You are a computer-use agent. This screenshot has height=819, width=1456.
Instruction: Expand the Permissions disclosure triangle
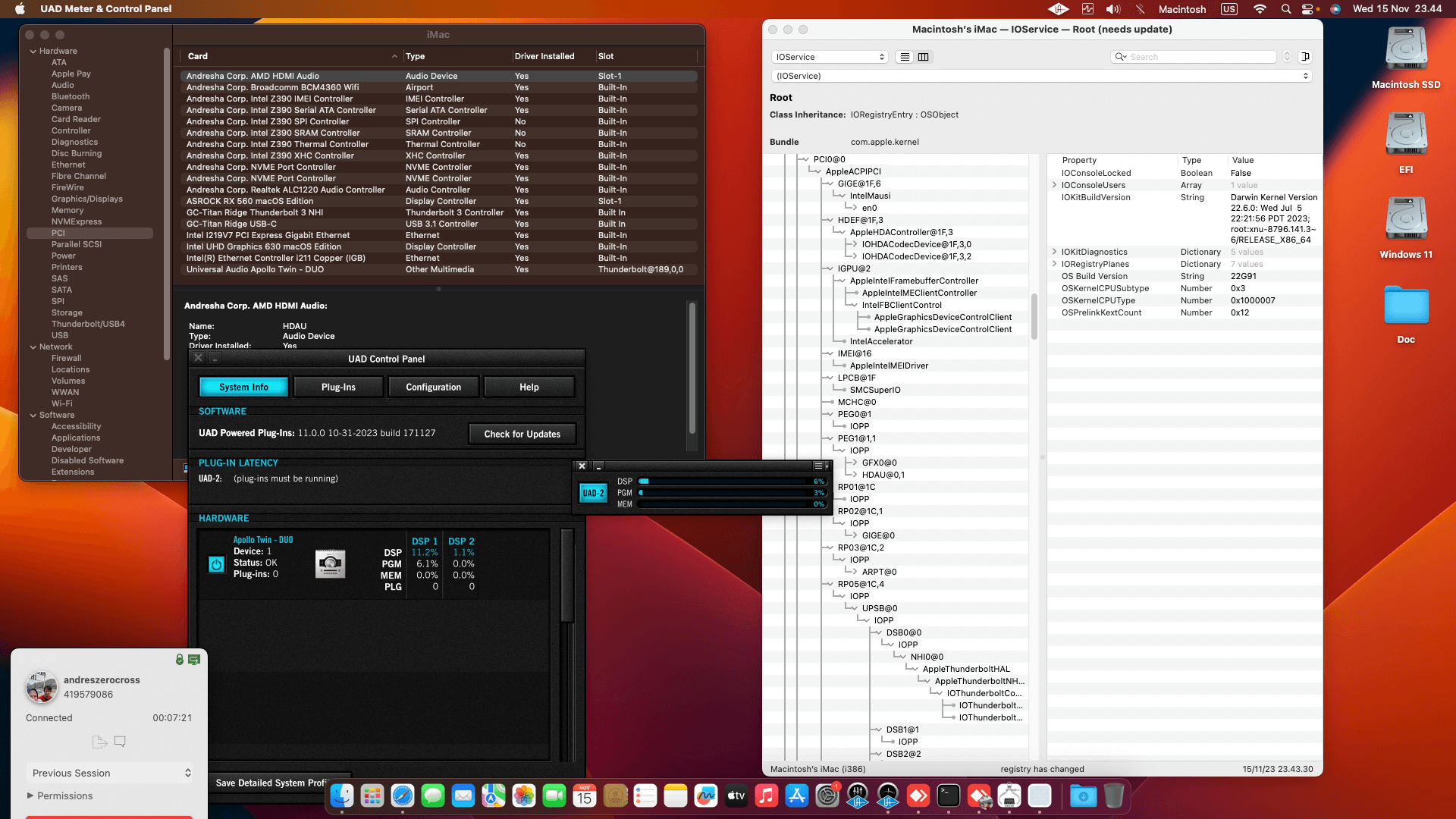click(x=30, y=795)
